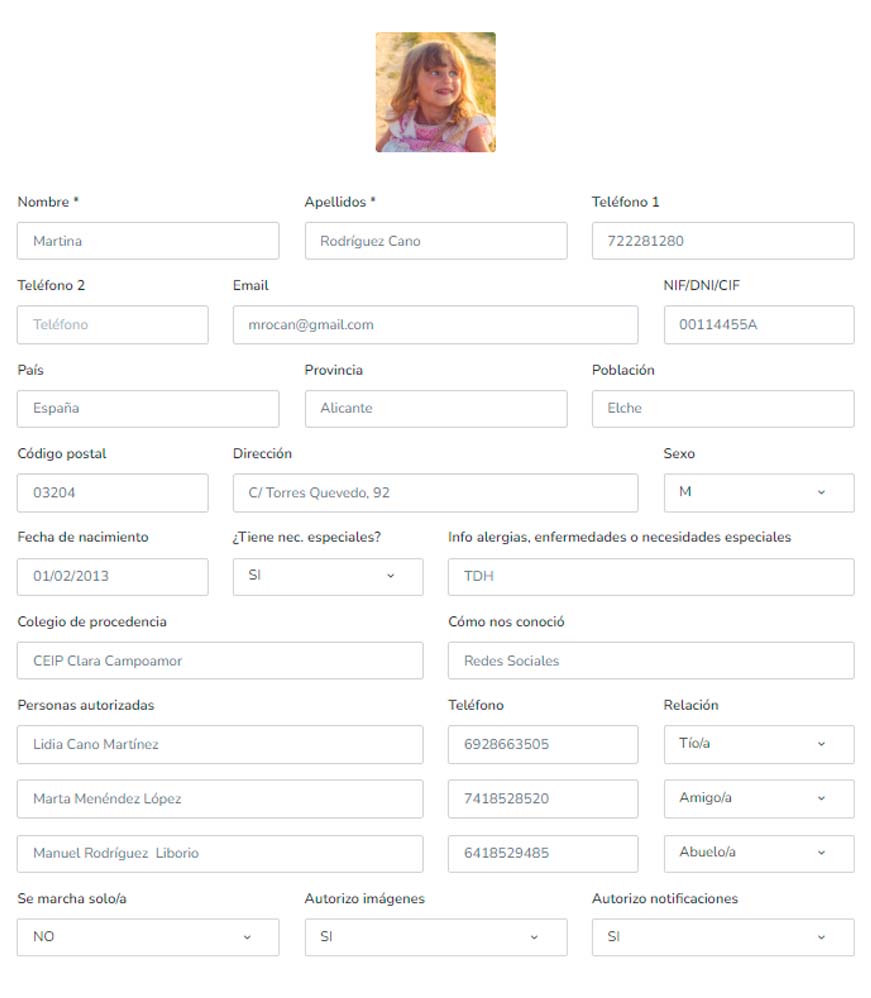Focus the Apellidos text field
The image size is (871, 998).
435,241
